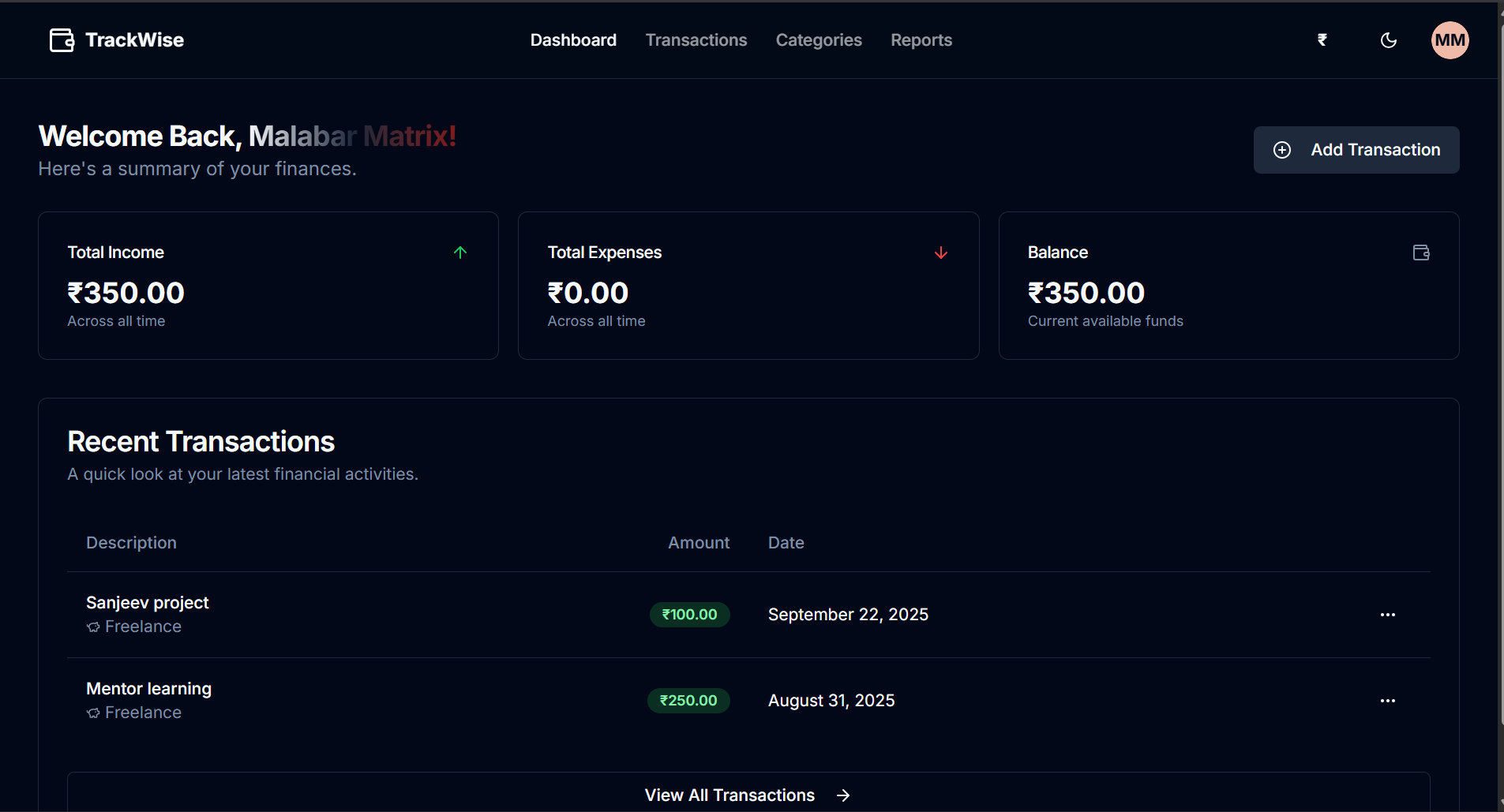The width and height of the screenshot is (1504, 812).
Task: Click the Freelance category icon under Sanjeev project
Action: 92,626
